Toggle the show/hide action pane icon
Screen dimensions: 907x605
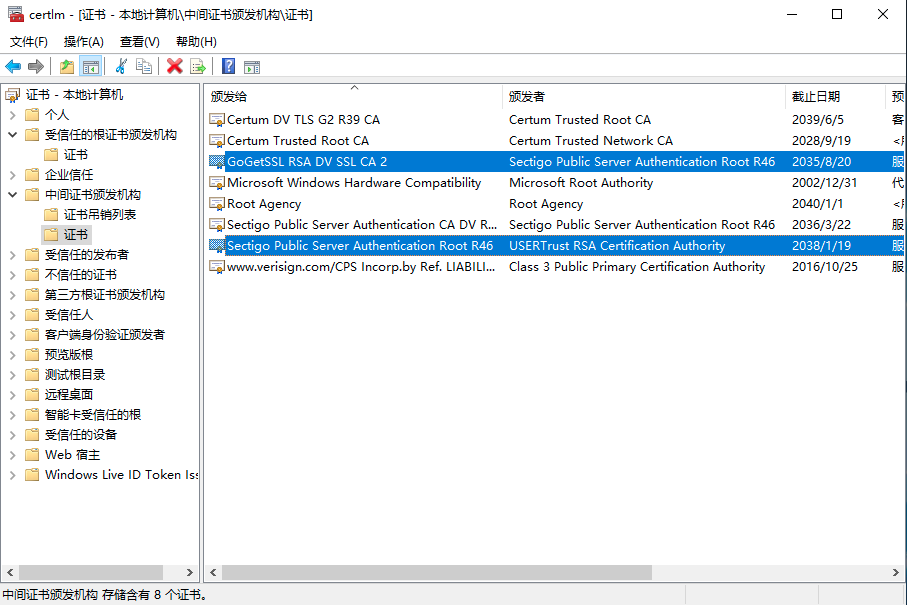tap(252, 66)
